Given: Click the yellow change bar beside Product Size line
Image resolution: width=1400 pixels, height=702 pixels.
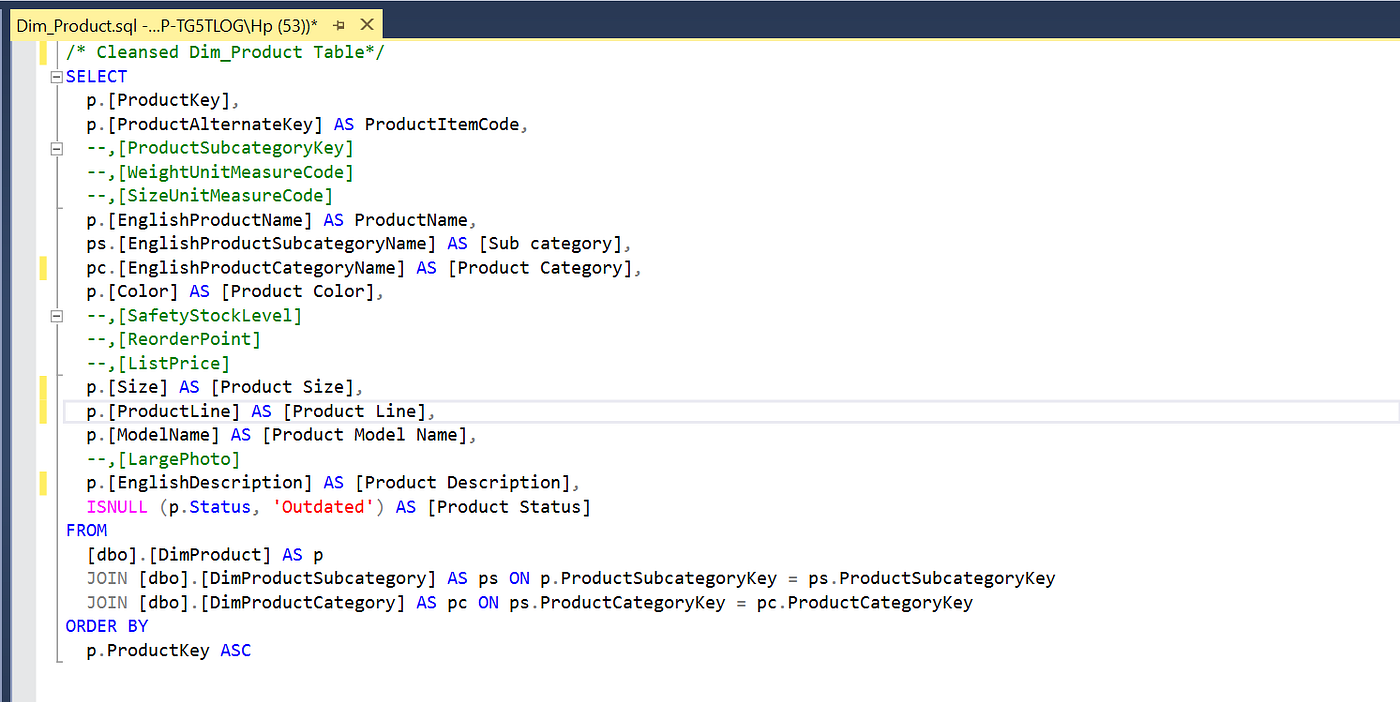Looking at the screenshot, I should point(42,387).
